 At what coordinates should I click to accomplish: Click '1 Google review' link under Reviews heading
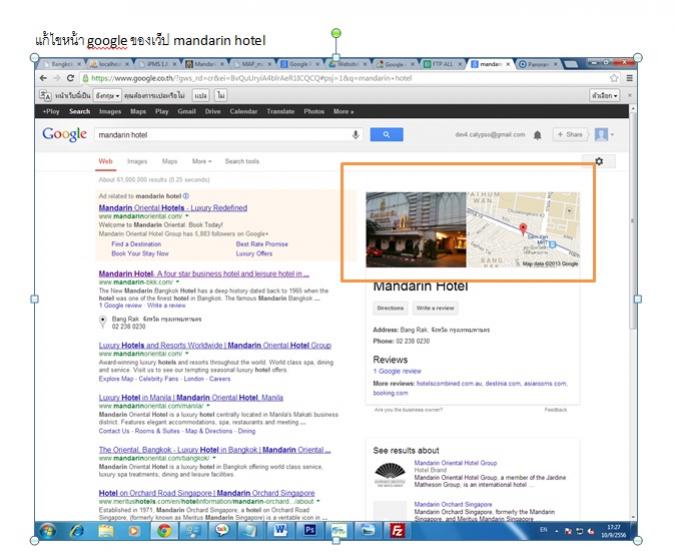[x=397, y=371]
